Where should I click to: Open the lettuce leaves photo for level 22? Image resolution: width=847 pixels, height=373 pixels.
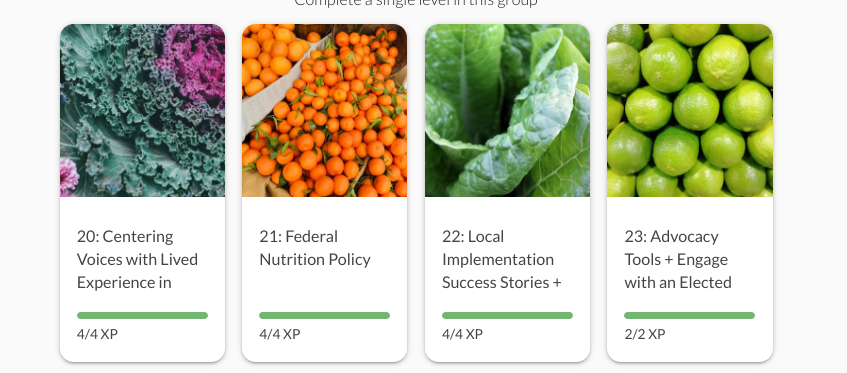pyautogui.click(x=507, y=110)
